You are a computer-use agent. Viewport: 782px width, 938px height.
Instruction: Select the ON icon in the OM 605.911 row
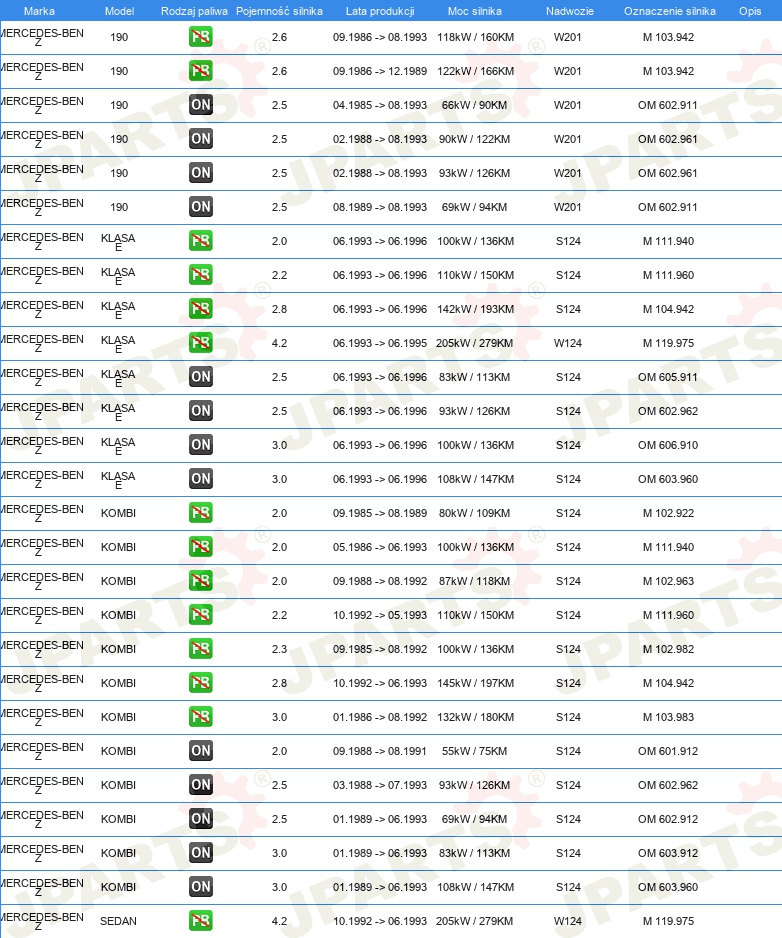click(200, 377)
